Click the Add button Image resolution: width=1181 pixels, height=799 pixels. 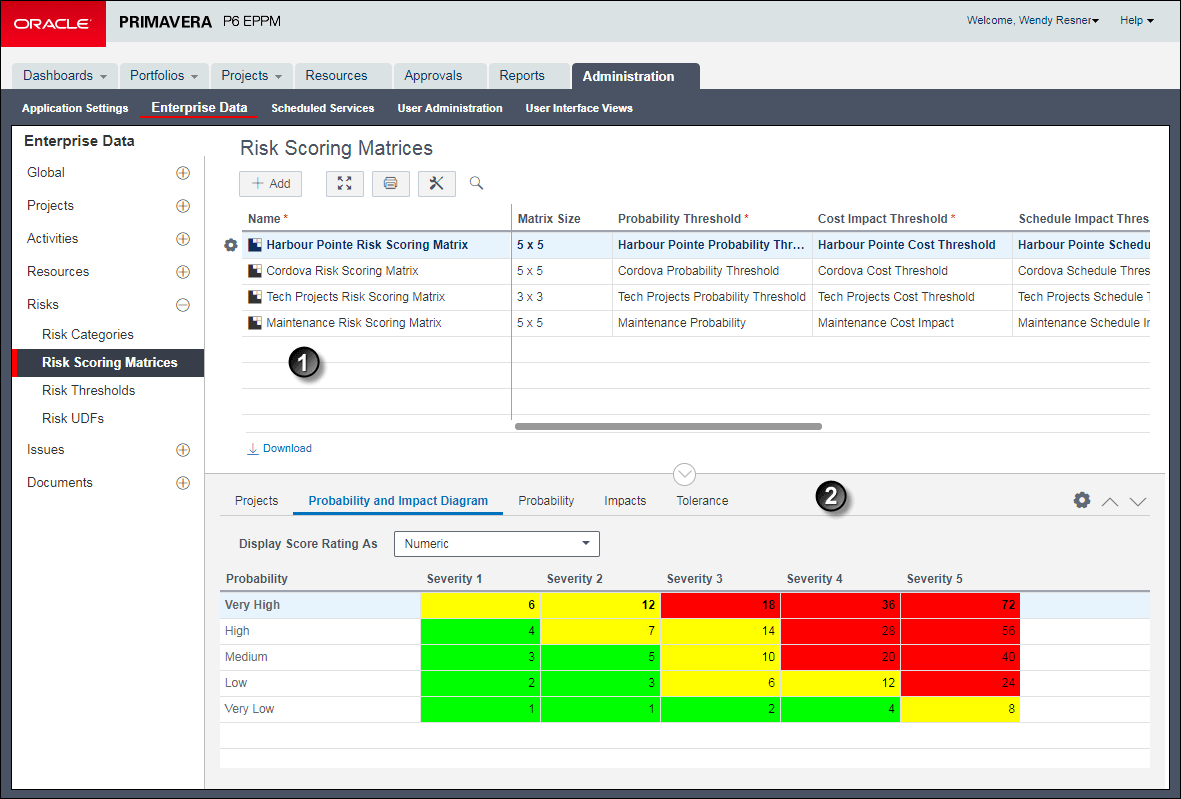271,183
